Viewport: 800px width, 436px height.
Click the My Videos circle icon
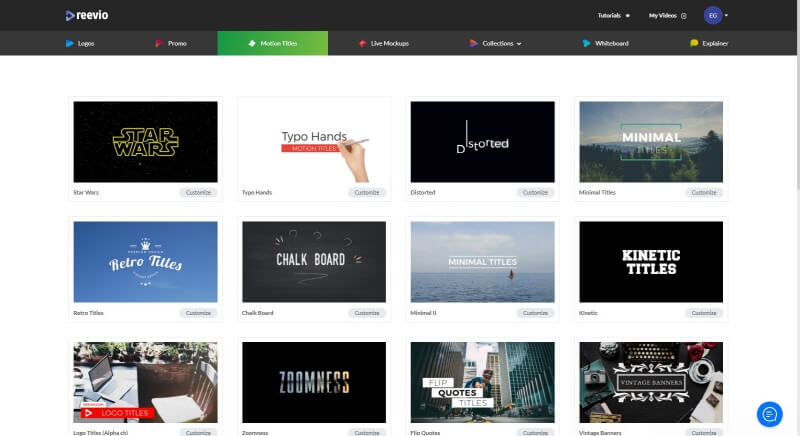click(x=684, y=16)
